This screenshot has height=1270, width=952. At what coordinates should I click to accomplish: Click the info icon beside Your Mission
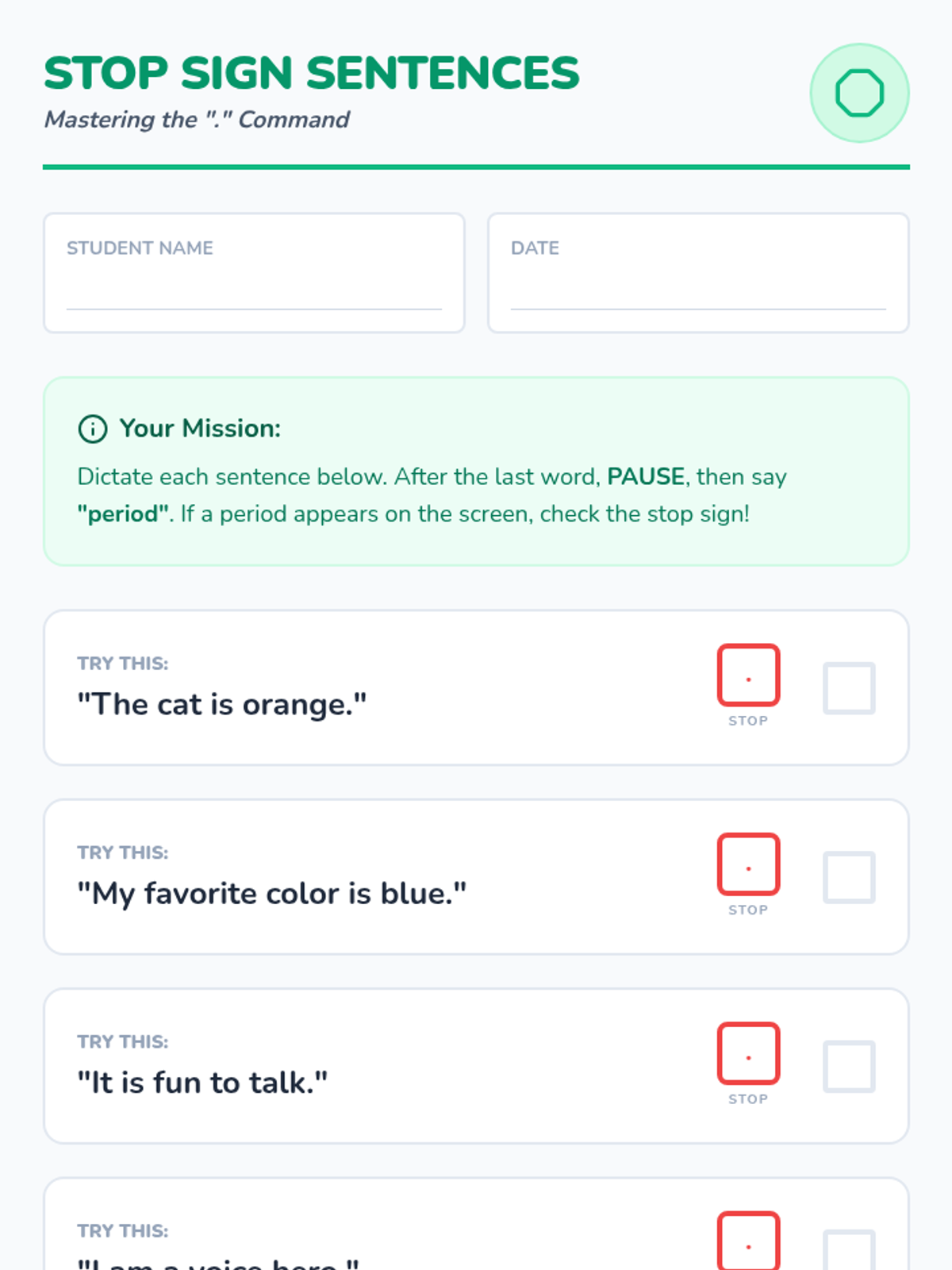93,429
